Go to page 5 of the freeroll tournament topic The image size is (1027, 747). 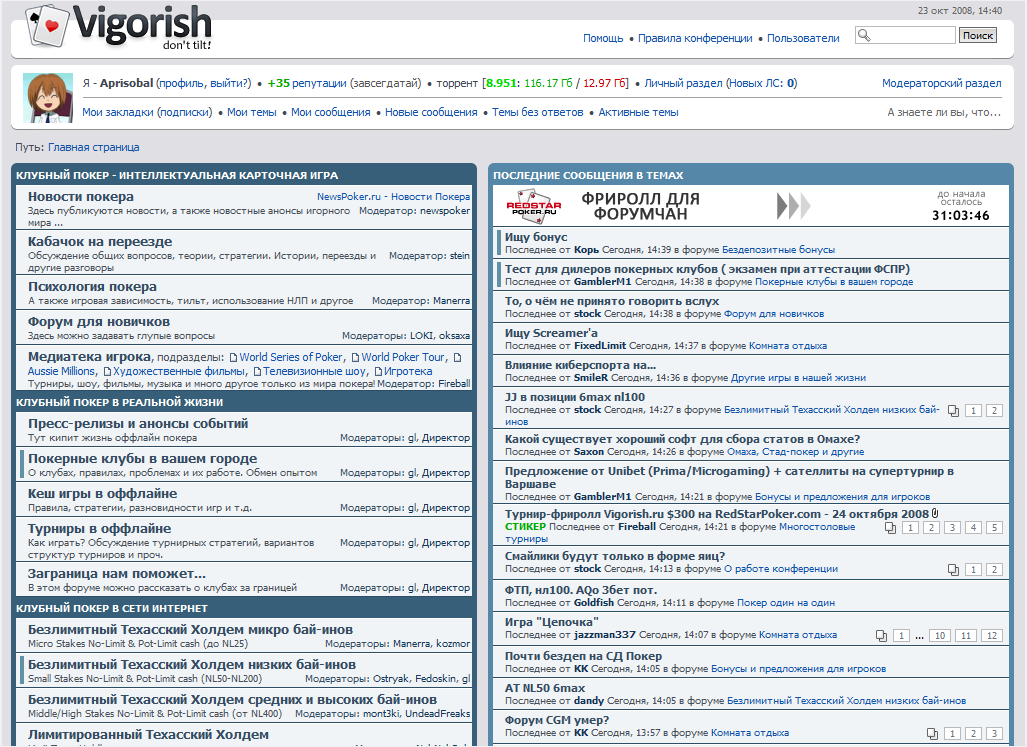(x=994, y=527)
